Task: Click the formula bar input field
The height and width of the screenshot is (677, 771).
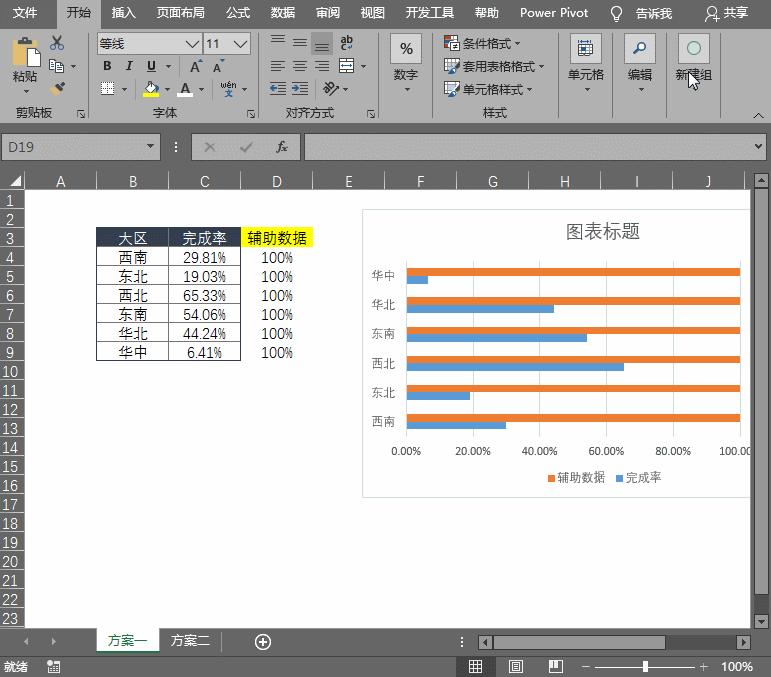Action: (x=527, y=147)
